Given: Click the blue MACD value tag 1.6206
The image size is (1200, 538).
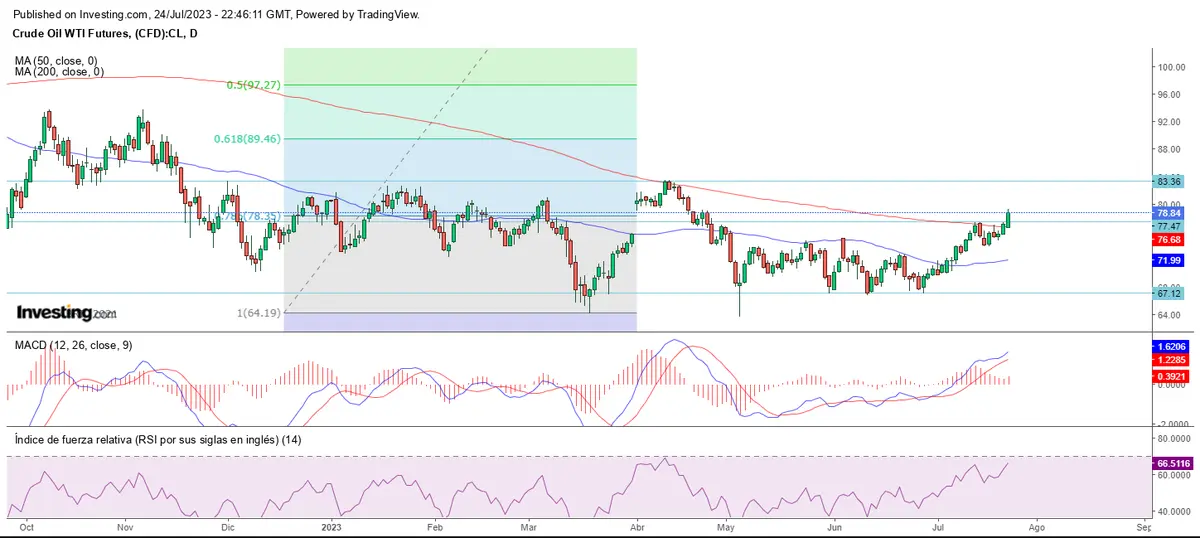Looking at the screenshot, I should [x=1169, y=344].
